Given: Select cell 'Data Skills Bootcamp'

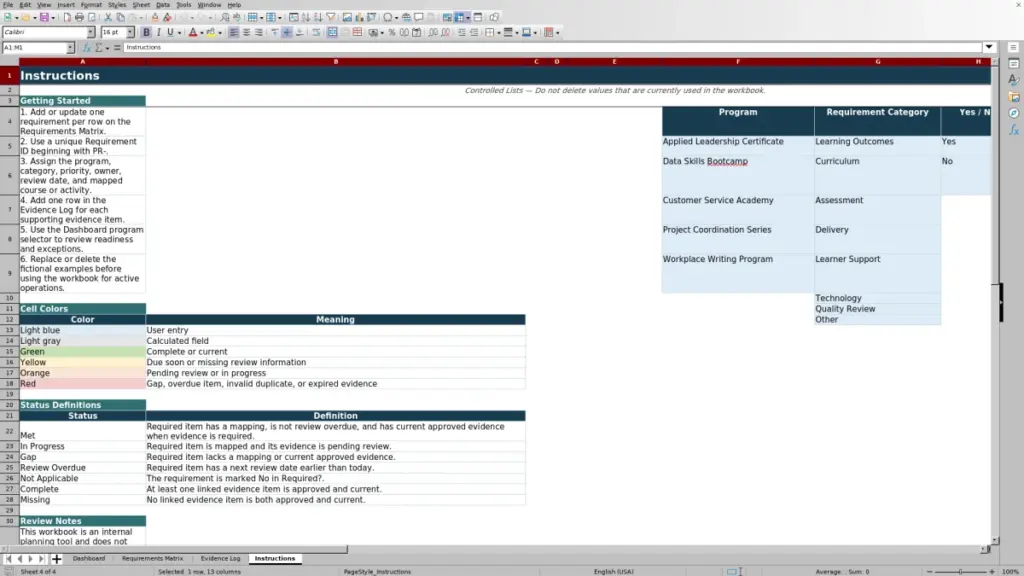Looking at the screenshot, I should tap(738, 175).
